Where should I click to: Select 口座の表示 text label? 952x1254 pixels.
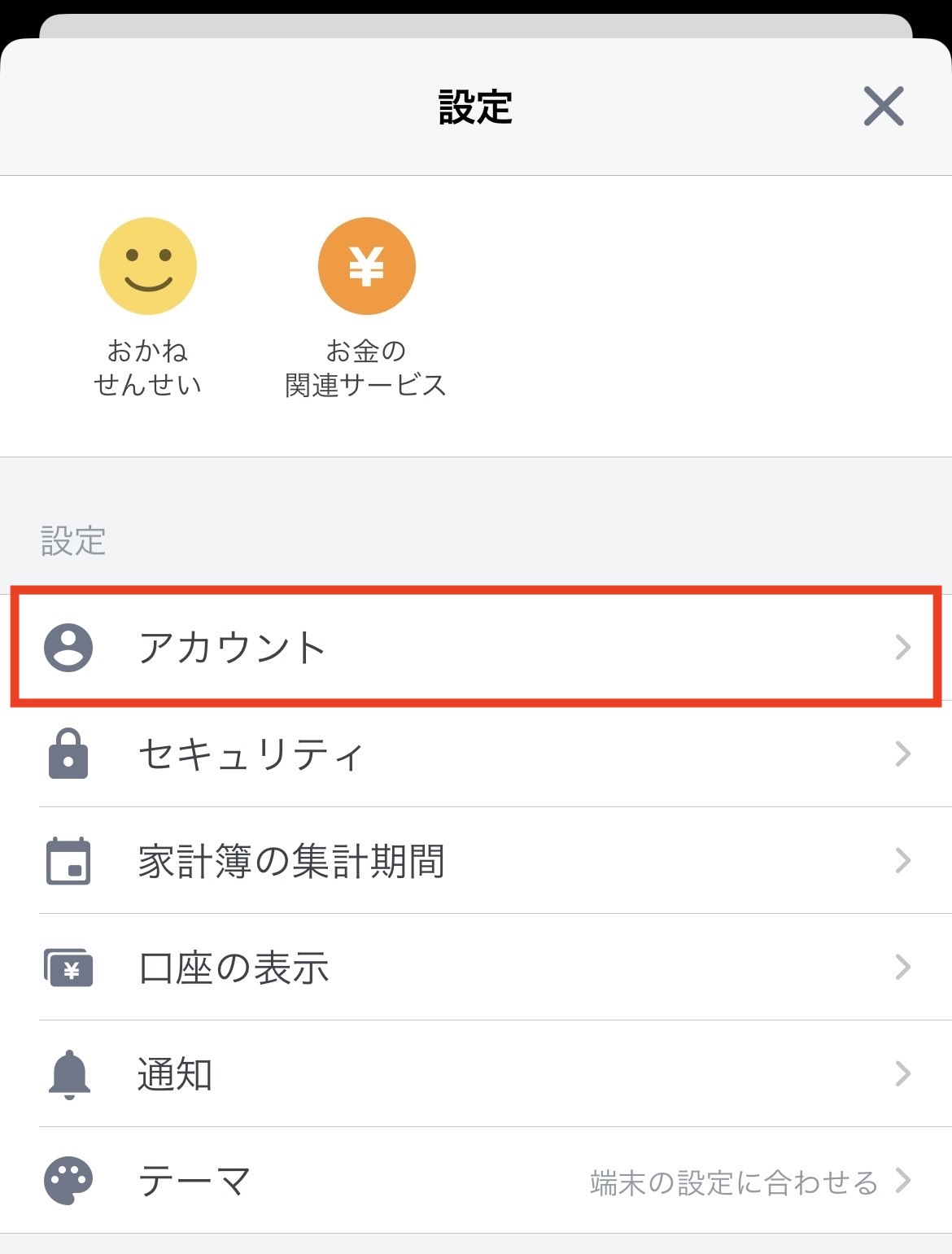[234, 968]
